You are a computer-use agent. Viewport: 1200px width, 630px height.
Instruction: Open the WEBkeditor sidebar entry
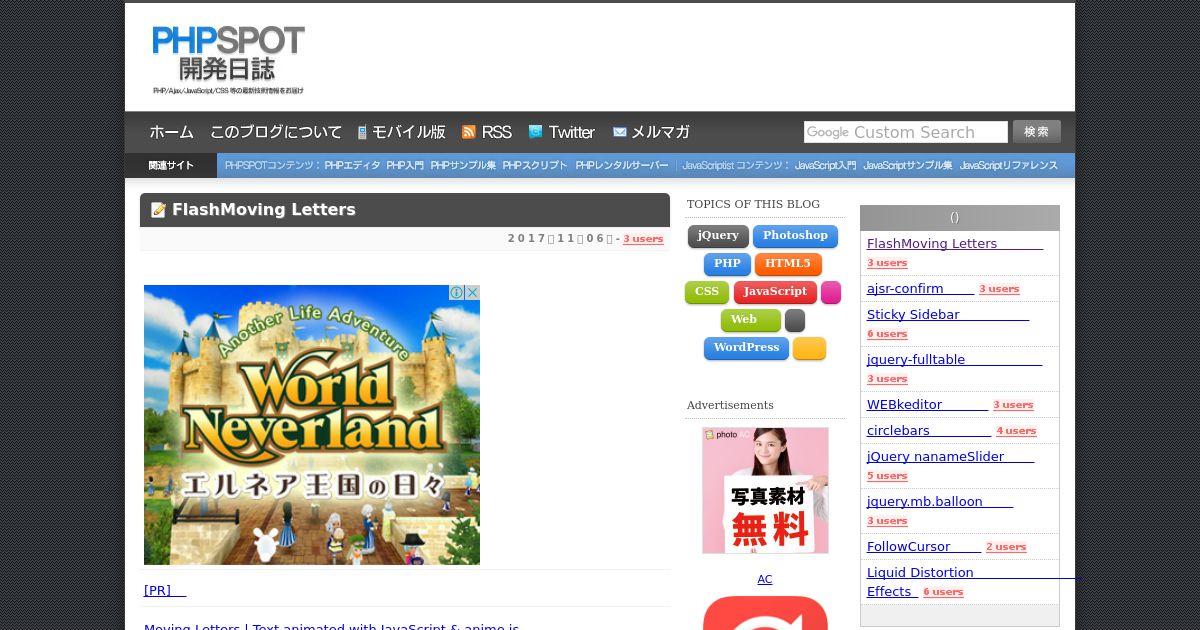point(927,404)
